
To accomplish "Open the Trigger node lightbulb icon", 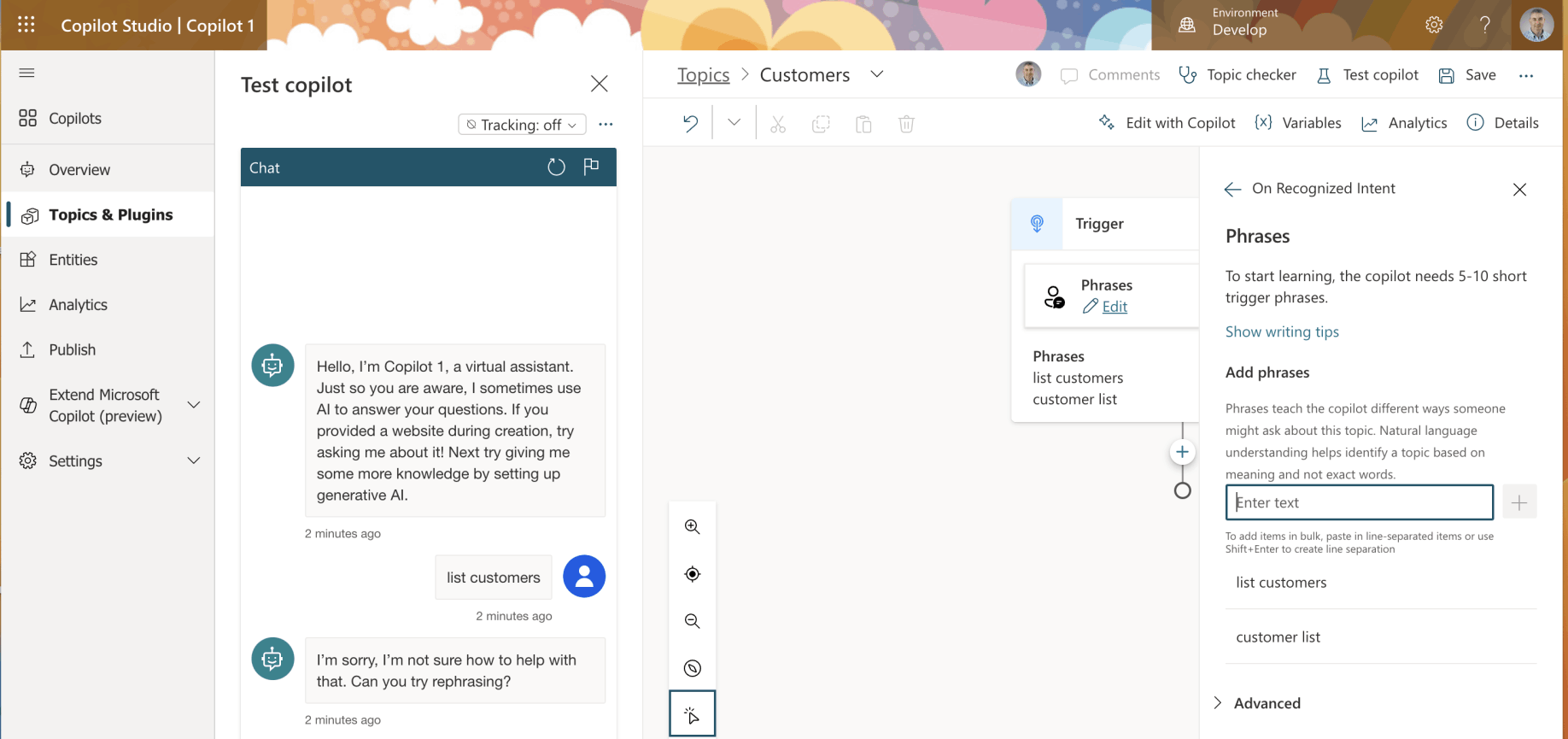I will [x=1037, y=224].
